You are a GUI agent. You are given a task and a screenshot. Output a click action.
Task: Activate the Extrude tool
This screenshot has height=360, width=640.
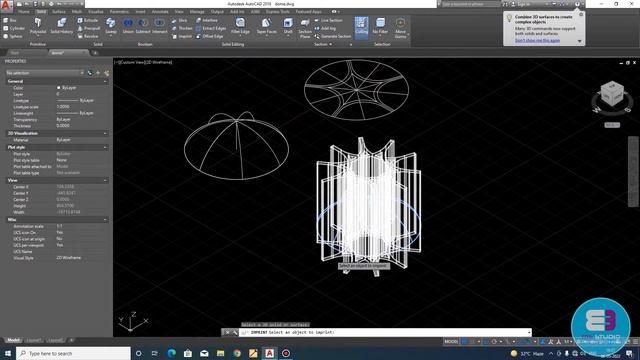point(88,20)
